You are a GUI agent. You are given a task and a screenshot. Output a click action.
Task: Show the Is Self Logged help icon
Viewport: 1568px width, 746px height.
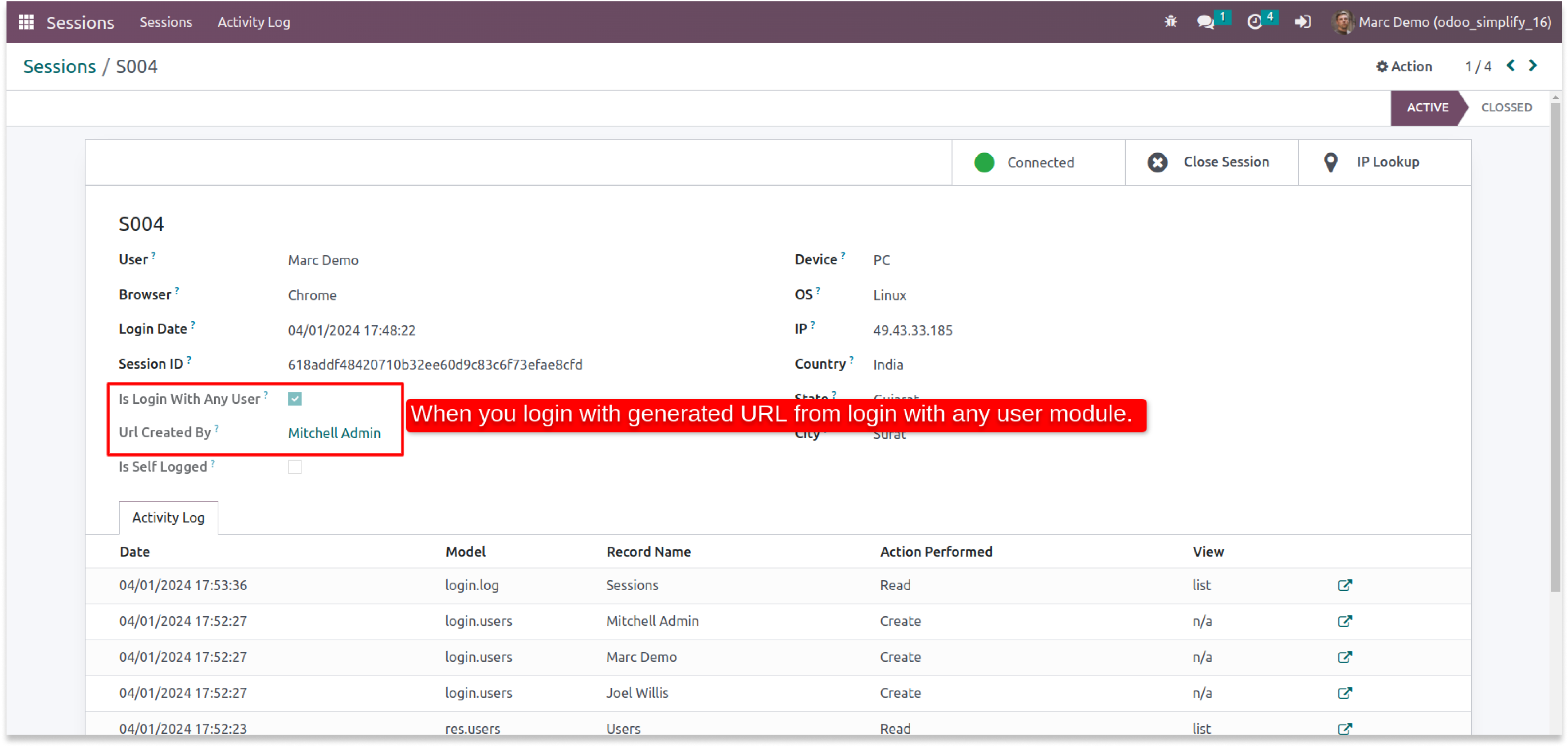pos(212,463)
